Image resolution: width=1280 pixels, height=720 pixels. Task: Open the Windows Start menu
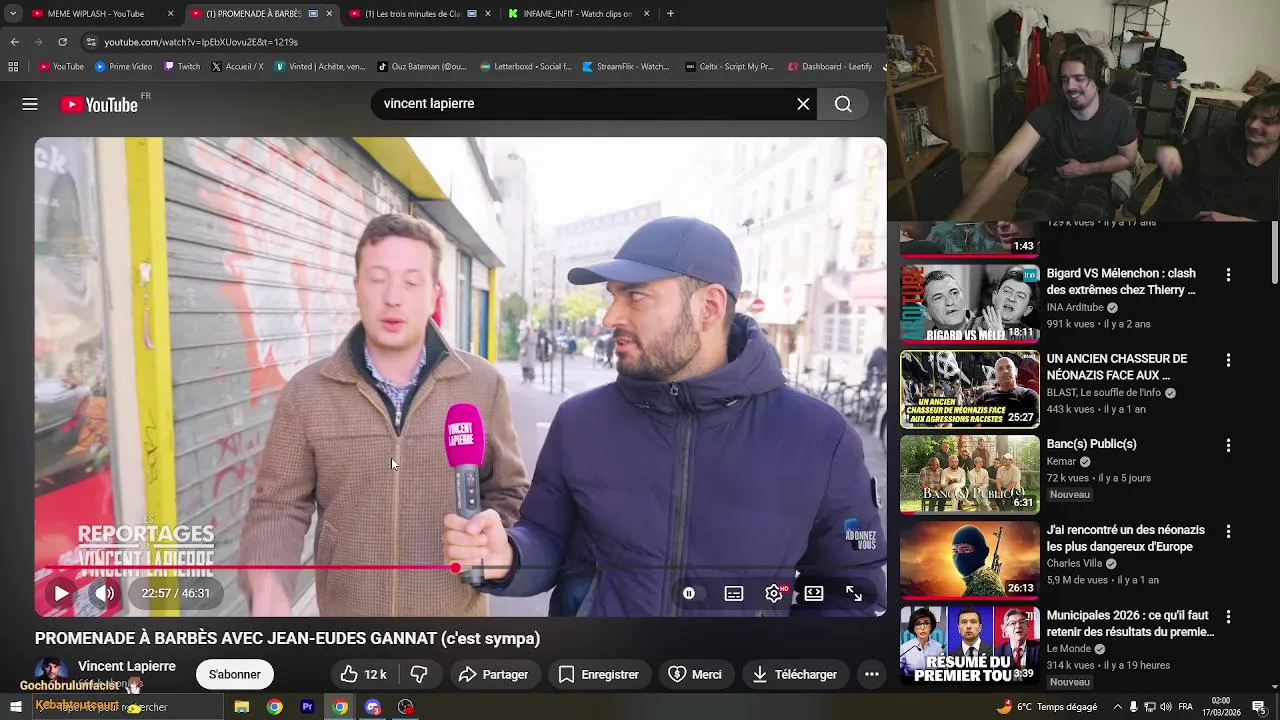(x=15, y=707)
